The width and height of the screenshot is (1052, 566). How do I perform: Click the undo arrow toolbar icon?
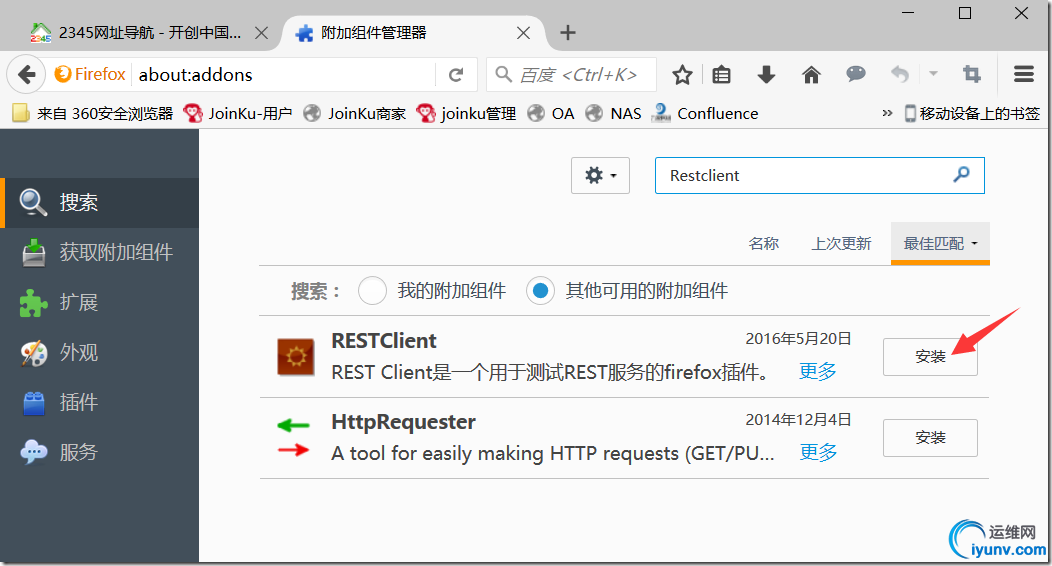click(900, 74)
